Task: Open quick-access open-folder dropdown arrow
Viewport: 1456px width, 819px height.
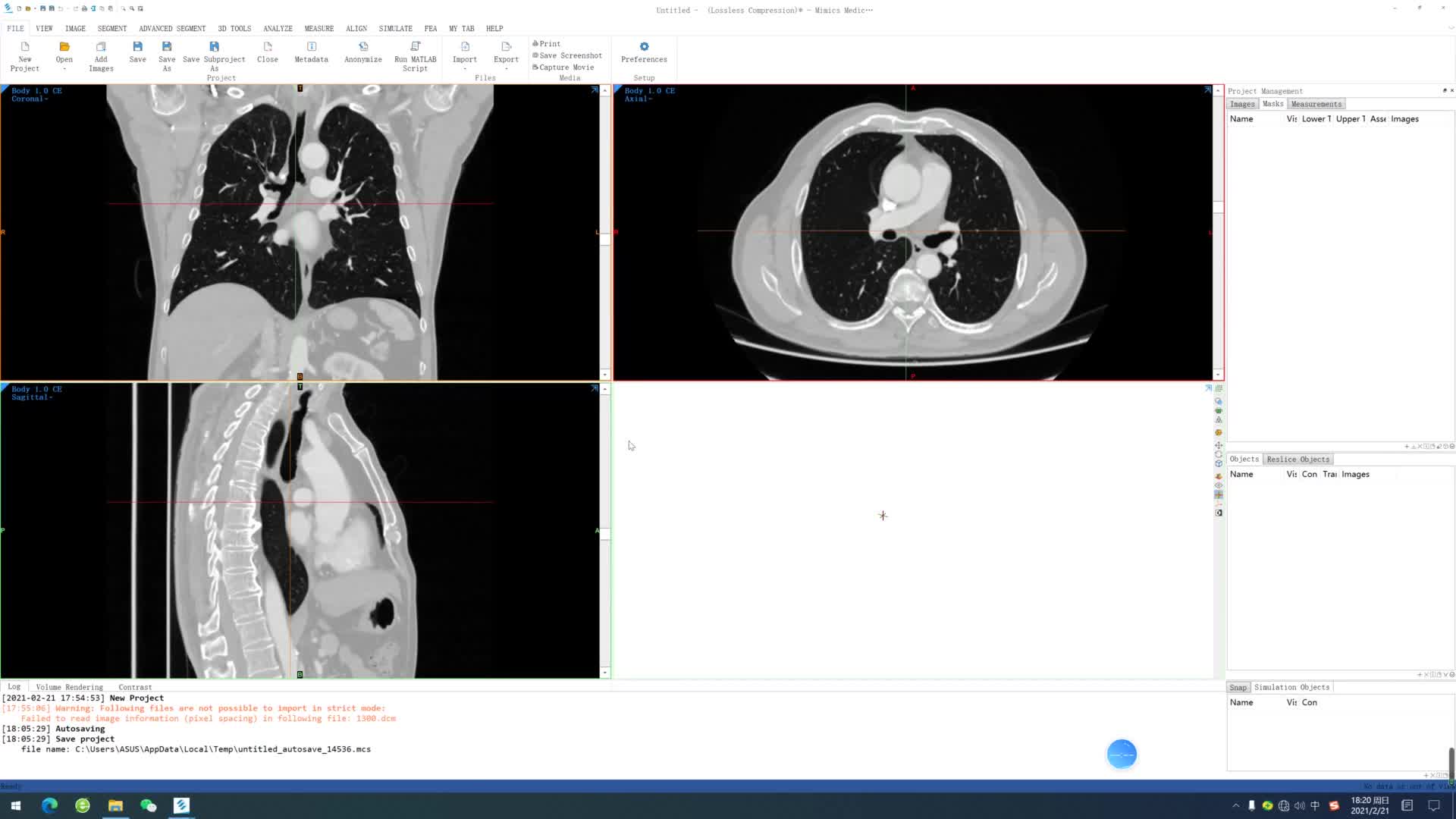Action: (35, 8)
